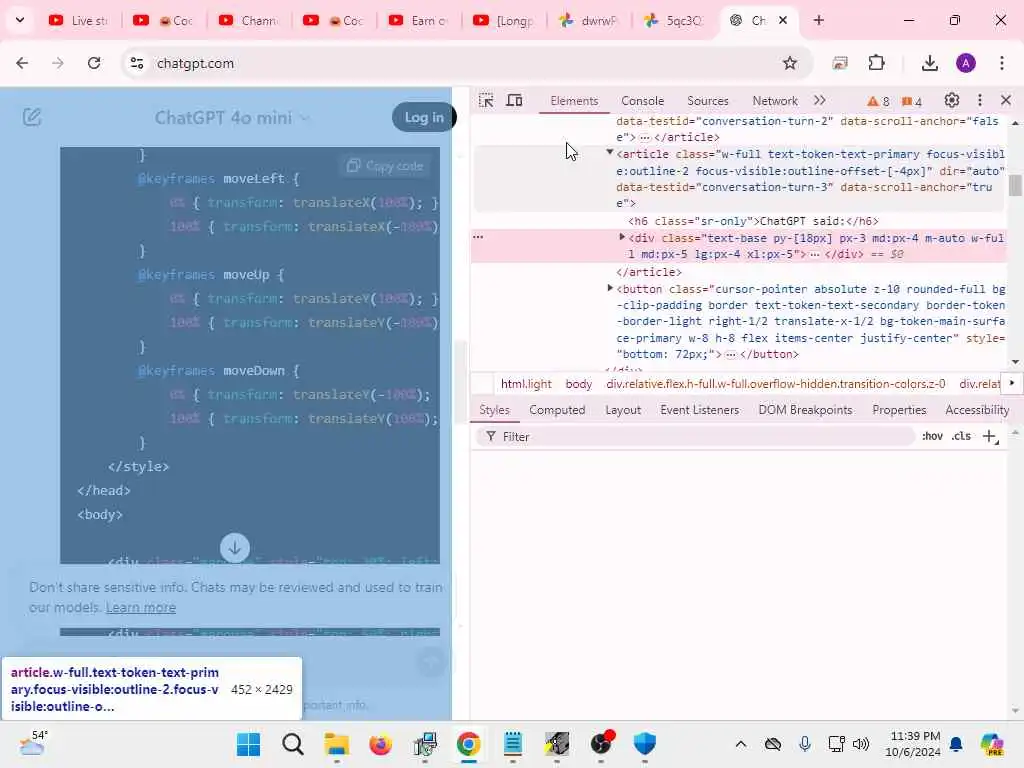Screen dimensions: 1024x768
Task: Open the Layout pane tab
Action: pyautogui.click(x=622, y=410)
